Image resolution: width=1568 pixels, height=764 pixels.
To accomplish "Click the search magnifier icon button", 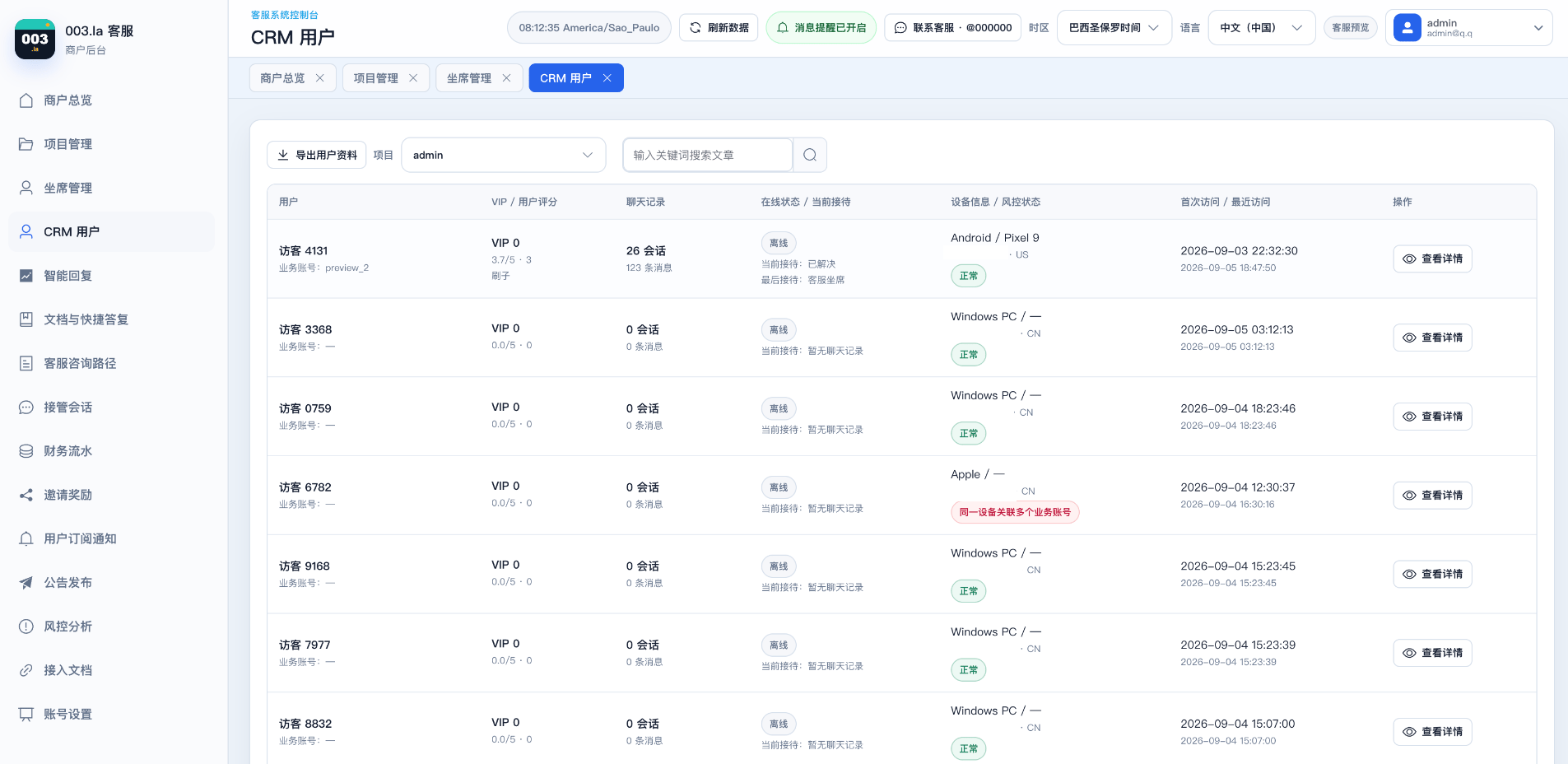I will click(810, 155).
